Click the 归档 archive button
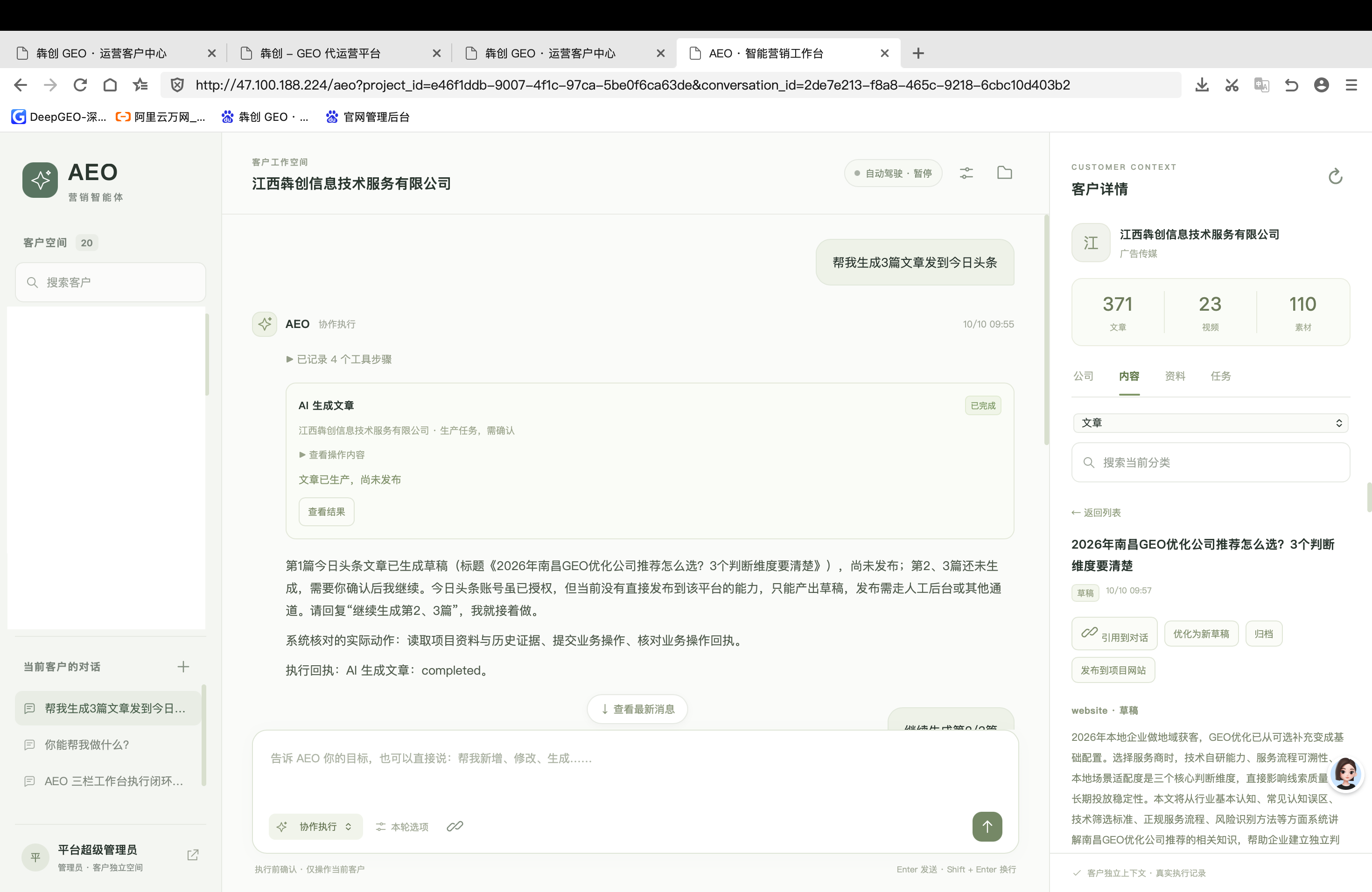Screen dimensions: 1372x892 1264,634
